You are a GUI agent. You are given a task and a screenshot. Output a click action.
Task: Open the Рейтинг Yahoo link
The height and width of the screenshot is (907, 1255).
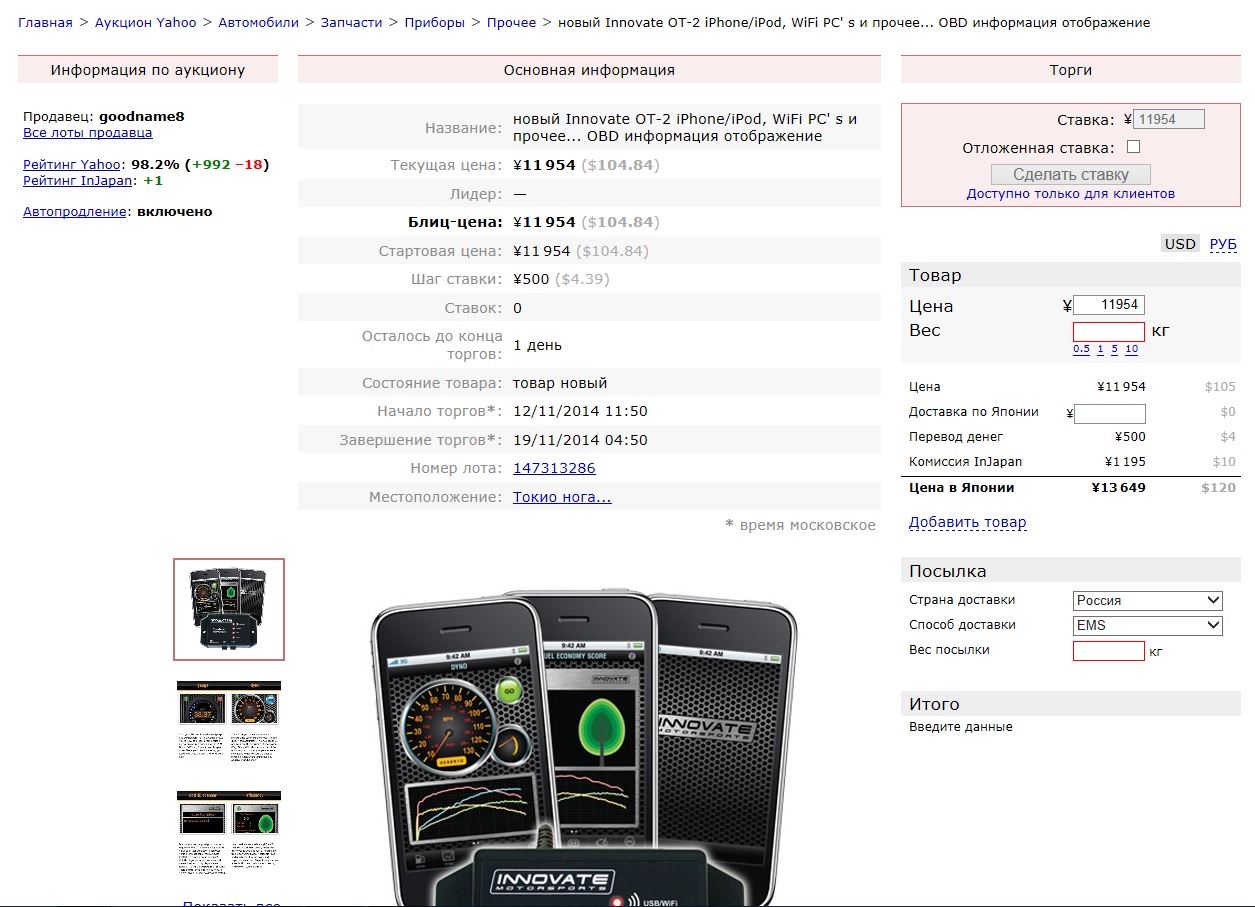[x=71, y=164]
